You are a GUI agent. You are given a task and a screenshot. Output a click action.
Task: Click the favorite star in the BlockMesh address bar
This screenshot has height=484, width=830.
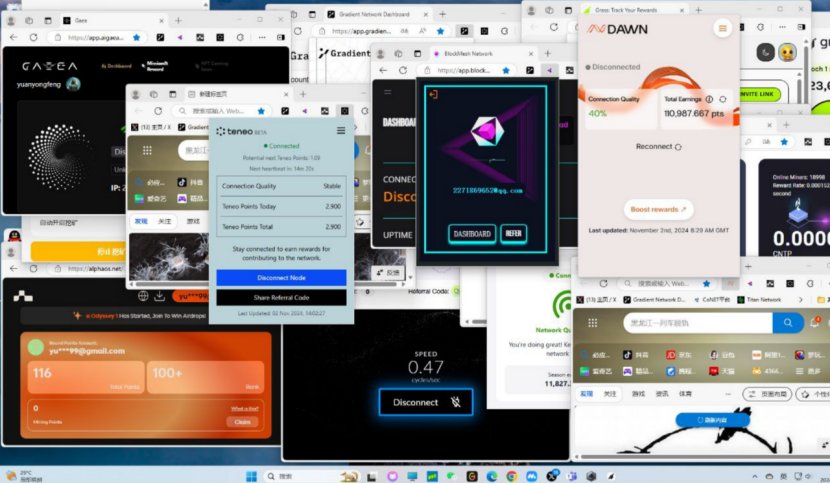point(506,70)
